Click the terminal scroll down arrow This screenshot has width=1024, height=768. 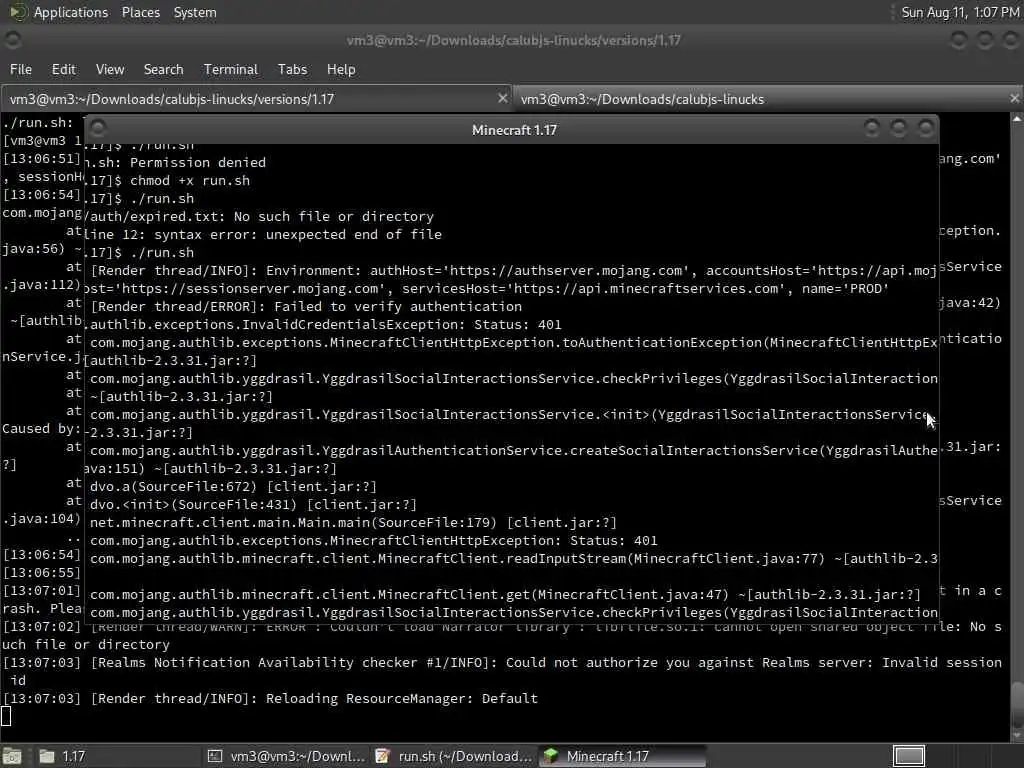pyautogui.click(x=1017, y=736)
